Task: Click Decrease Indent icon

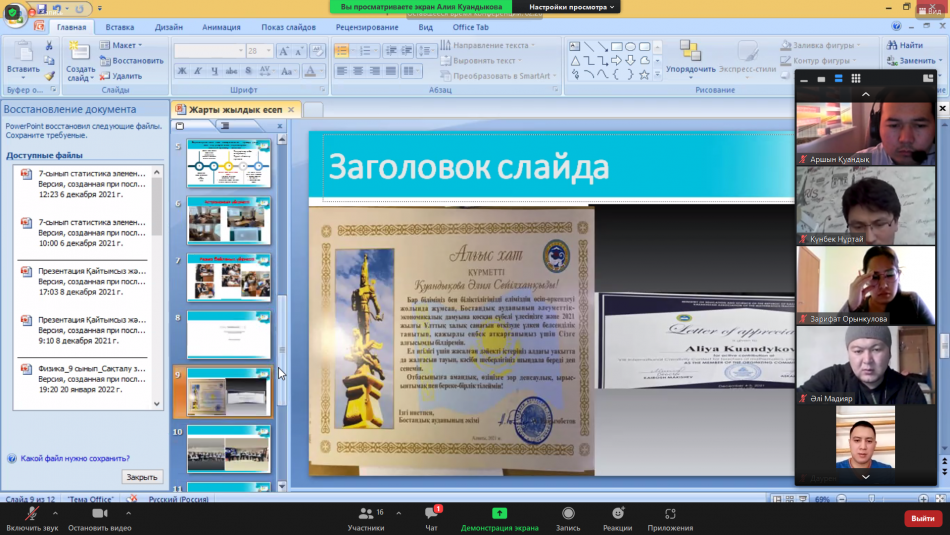Action: (391, 51)
